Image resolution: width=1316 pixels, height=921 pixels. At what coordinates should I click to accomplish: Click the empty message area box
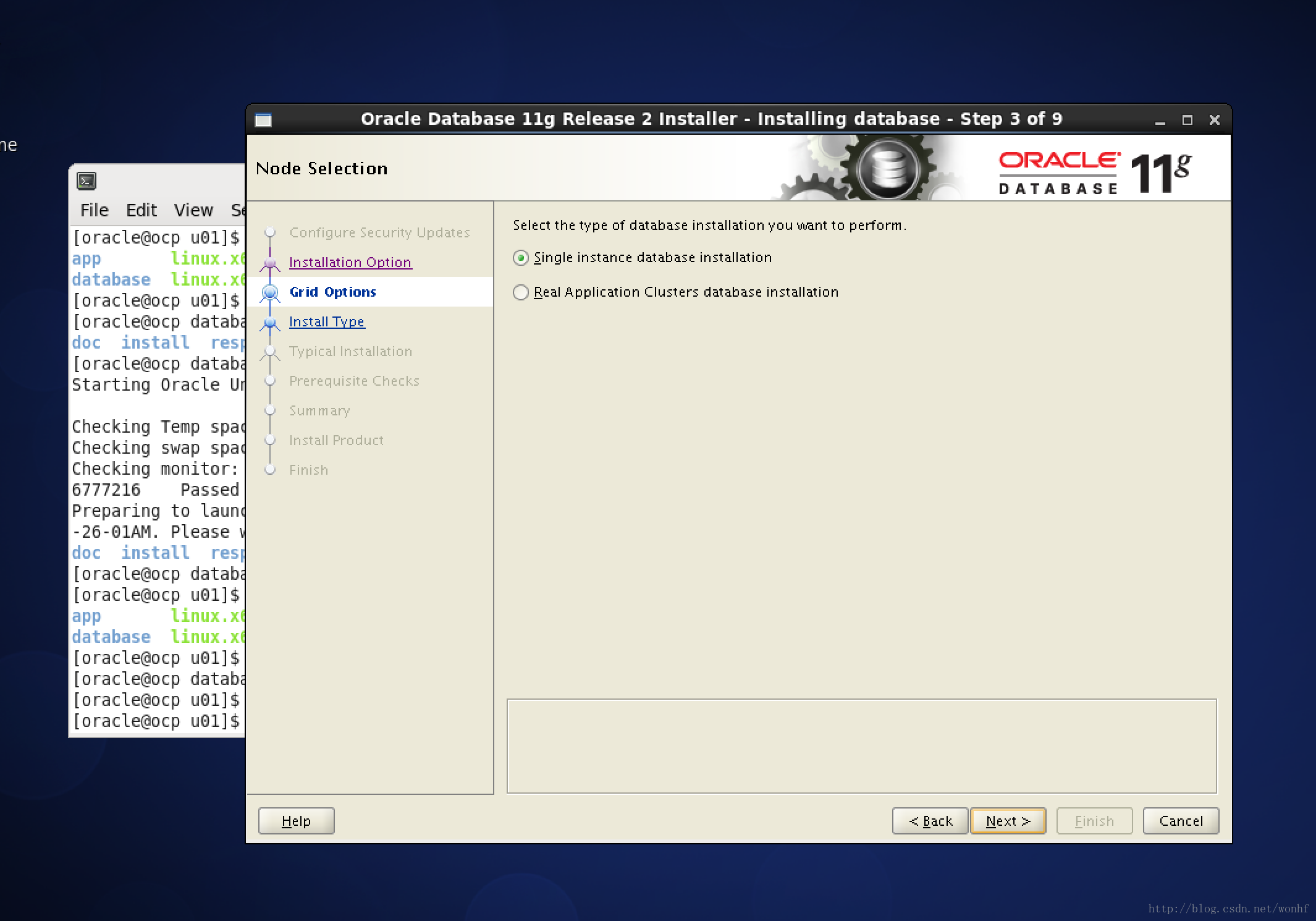point(862,746)
